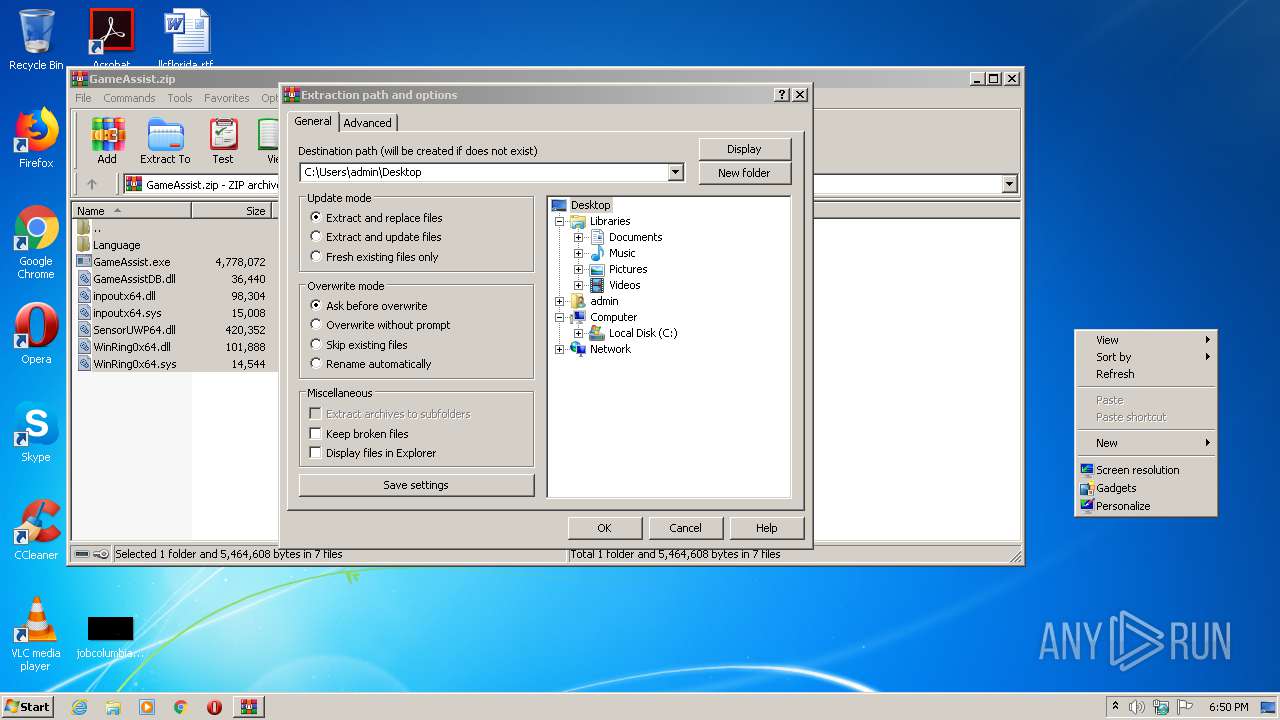Select Local Disk (C:) in folder tree
This screenshot has height=720, width=1280.
click(643, 333)
